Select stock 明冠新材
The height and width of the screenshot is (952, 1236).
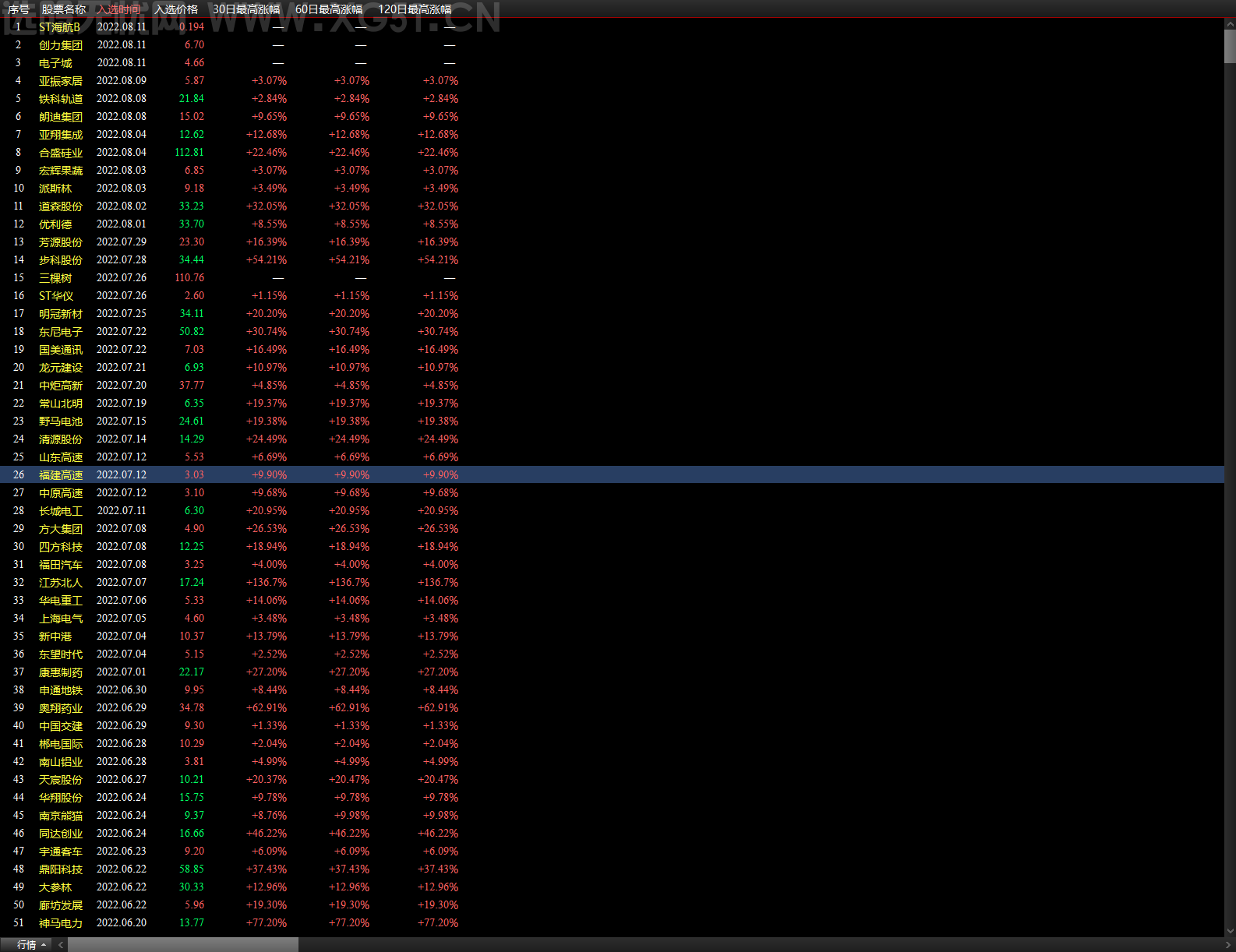tap(61, 314)
